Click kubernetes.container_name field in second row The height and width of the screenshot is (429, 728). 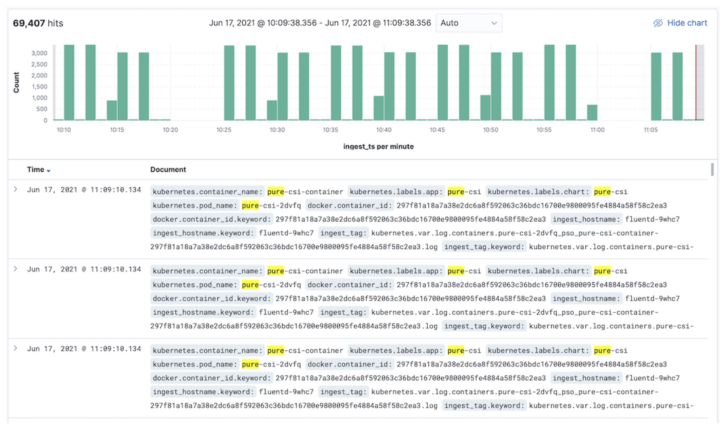tap(207, 271)
